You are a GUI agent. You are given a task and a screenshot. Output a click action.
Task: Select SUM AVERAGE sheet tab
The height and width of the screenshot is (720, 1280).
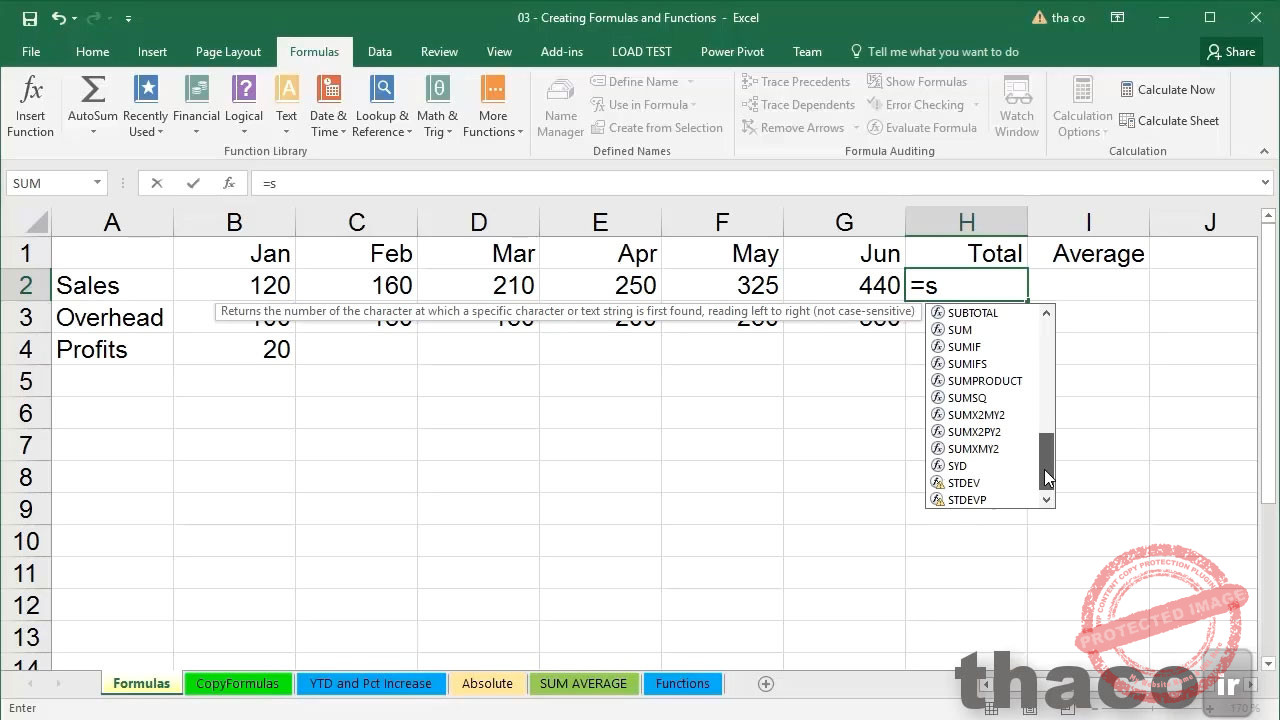(584, 684)
